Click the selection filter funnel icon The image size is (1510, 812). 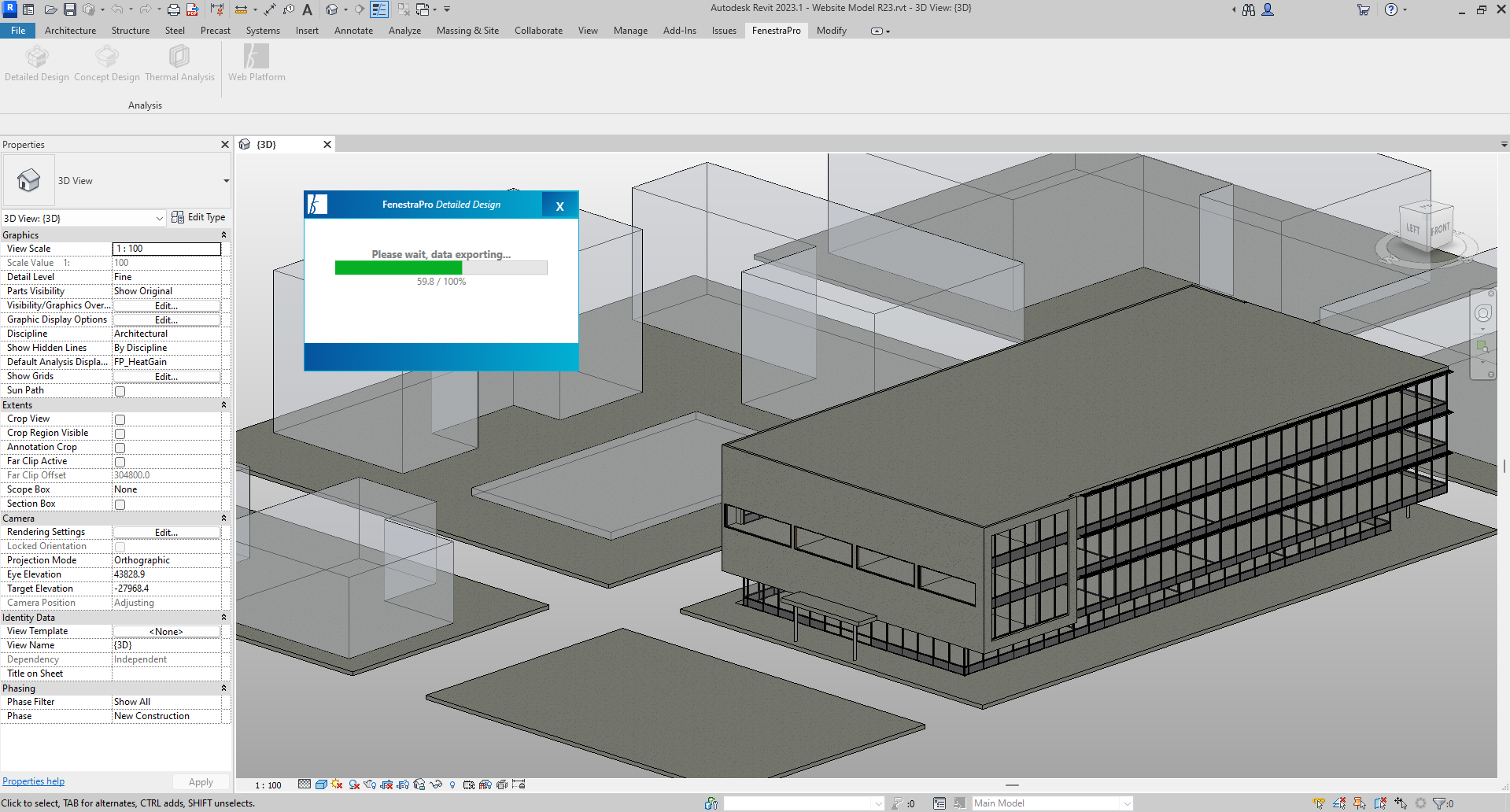(x=1439, y=803)
